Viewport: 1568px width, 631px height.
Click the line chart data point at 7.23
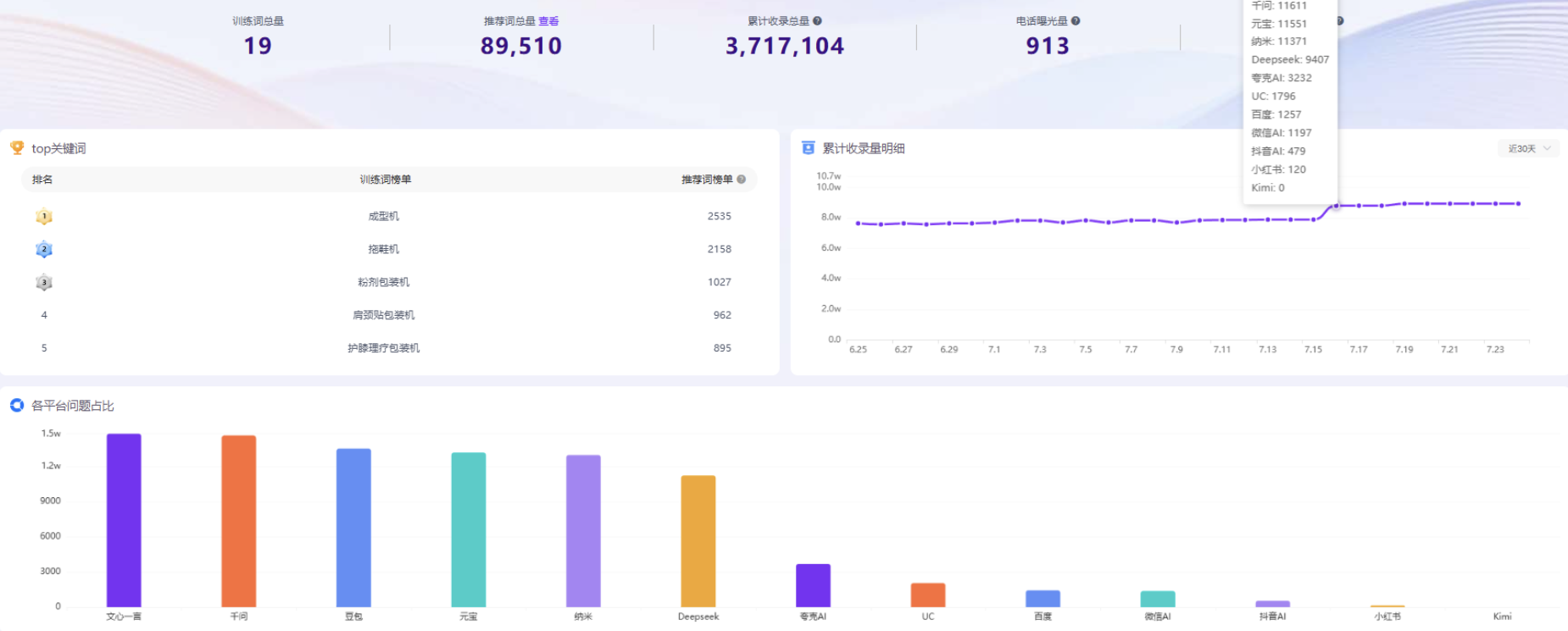tap(1496, 203)
